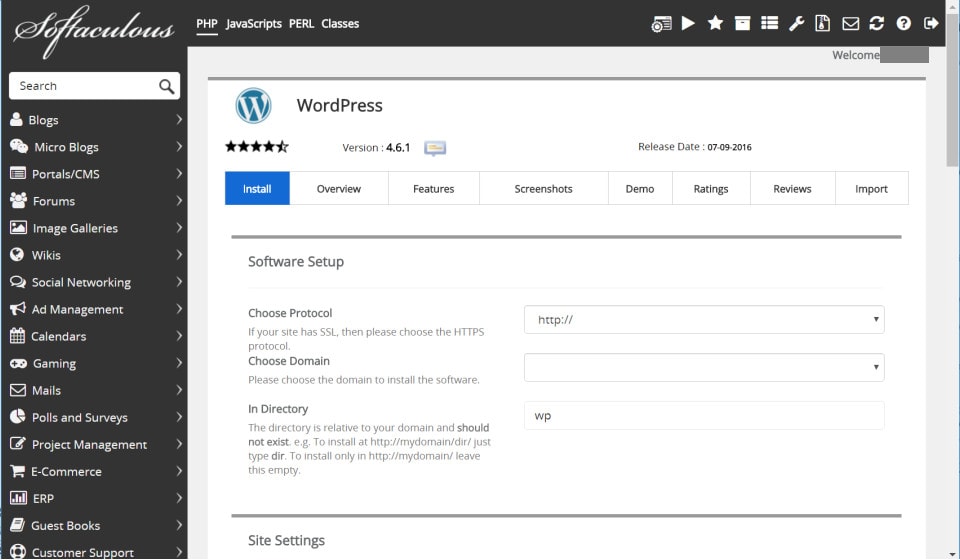Click the logout arrow icon
Viewport: 960px width, 560px height.
click(931, 23)
